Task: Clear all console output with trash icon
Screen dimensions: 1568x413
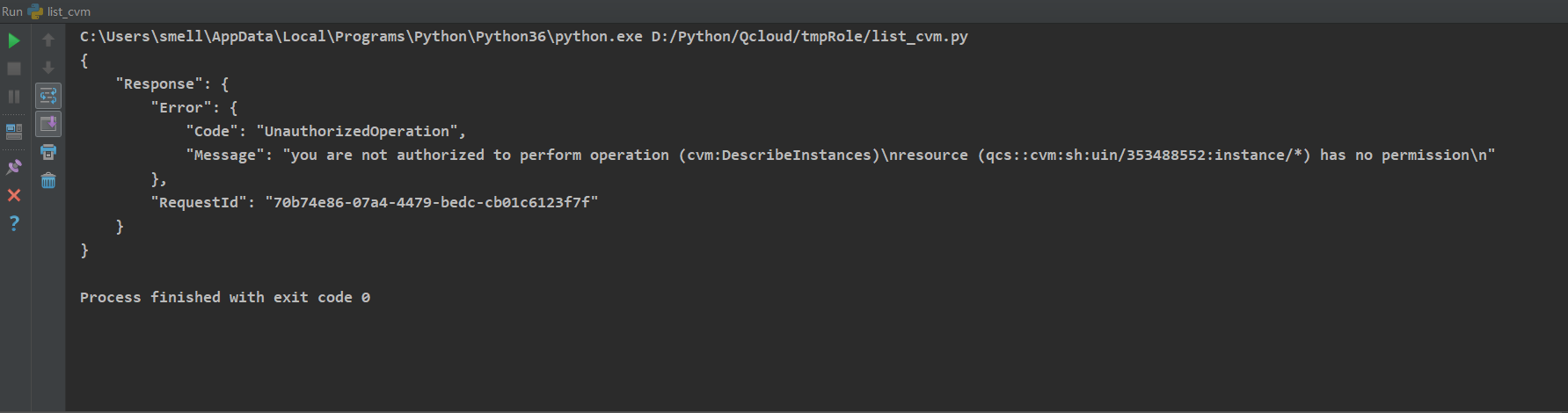Action: click(x=48, y=180)
